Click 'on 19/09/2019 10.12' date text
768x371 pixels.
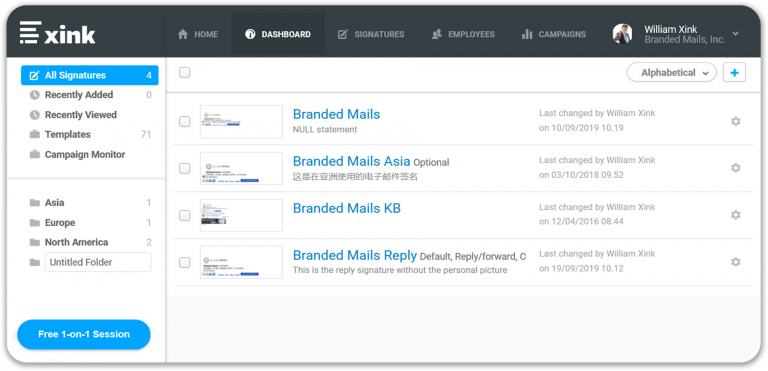tap(581, 269)
